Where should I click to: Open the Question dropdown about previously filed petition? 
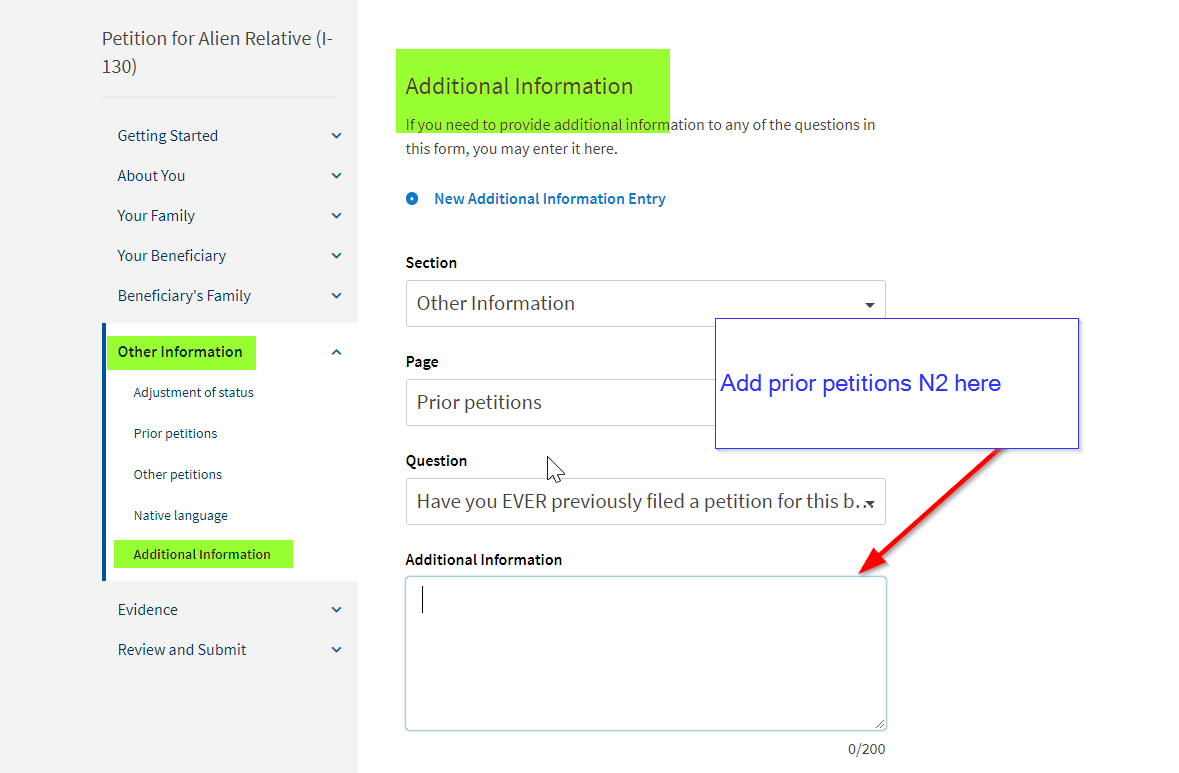point(645,502)
